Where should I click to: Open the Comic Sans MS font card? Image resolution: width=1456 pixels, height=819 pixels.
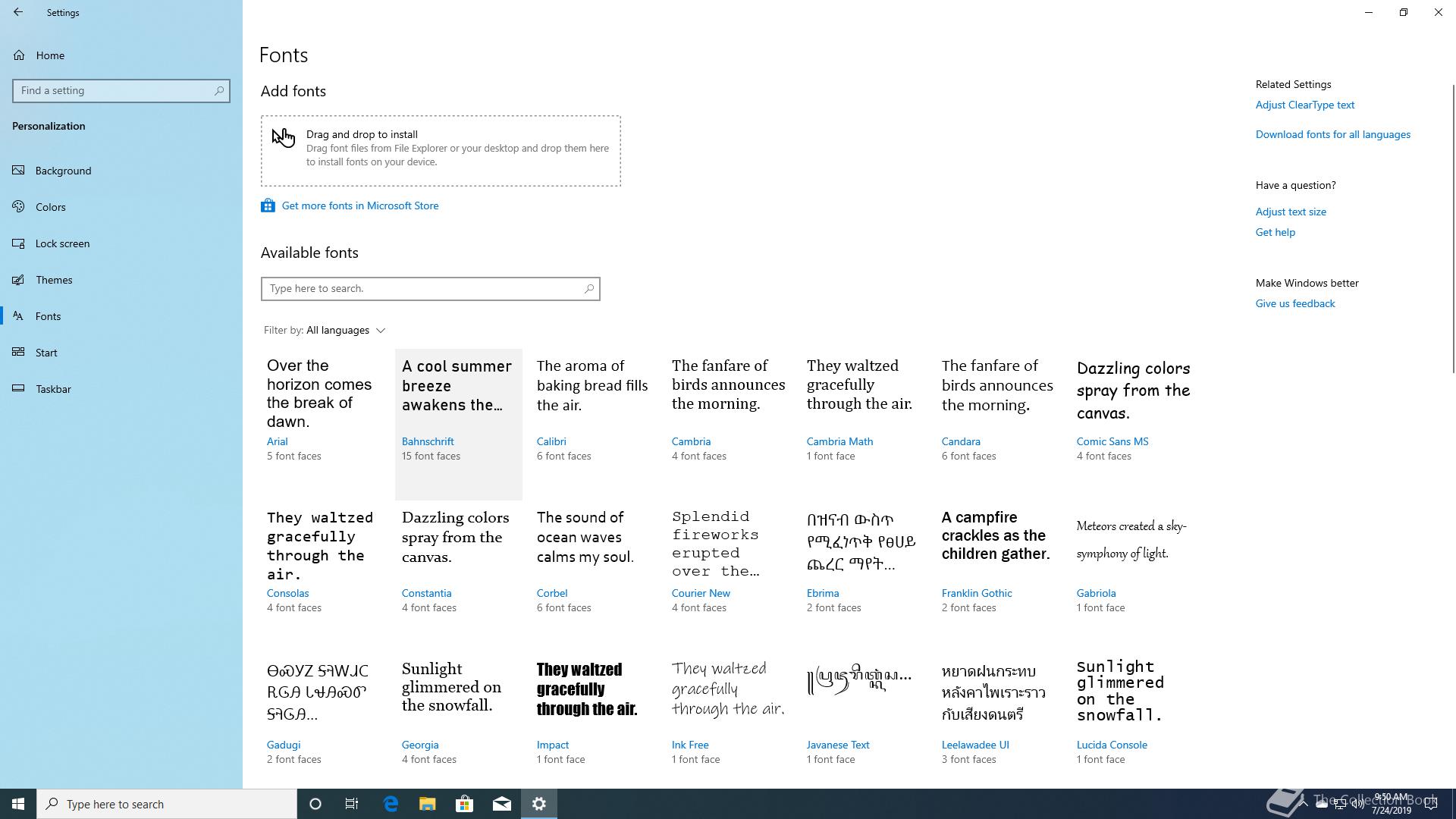(x=1134, y=425)
